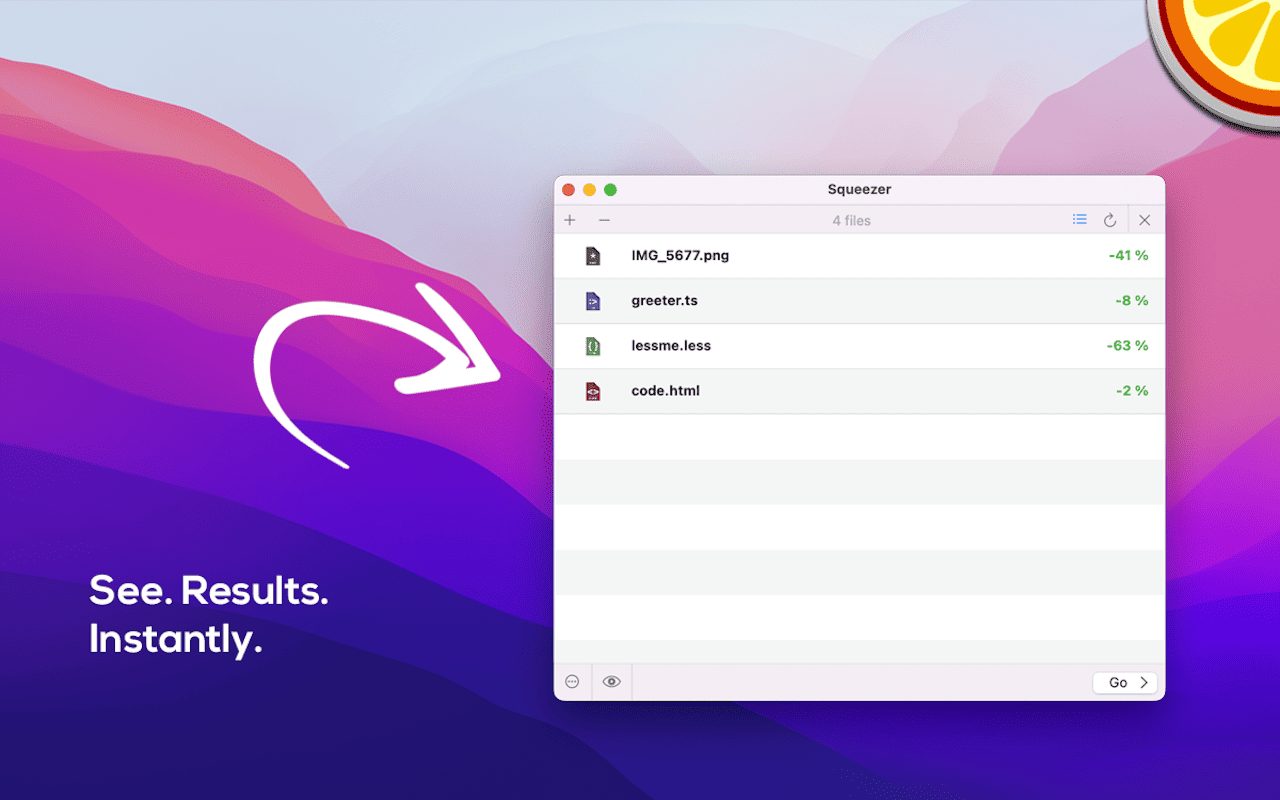The width and height of the screenshot is (1280, 800).
Task: Click the X icon to clear the list
Action: pos(1145,220)
